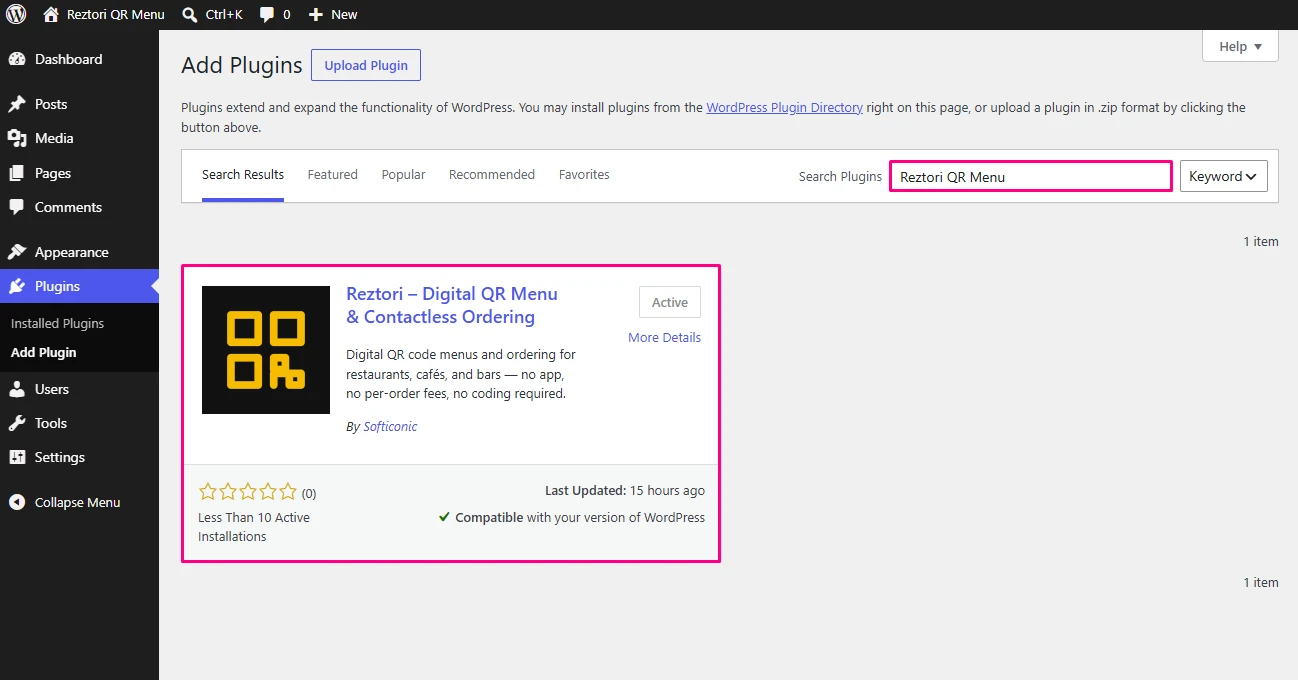The height and width of the screenshot is (680, 1298).
Task: Switch to the Favorites tab
Action: pyautogui.click(x=584, y=174)
